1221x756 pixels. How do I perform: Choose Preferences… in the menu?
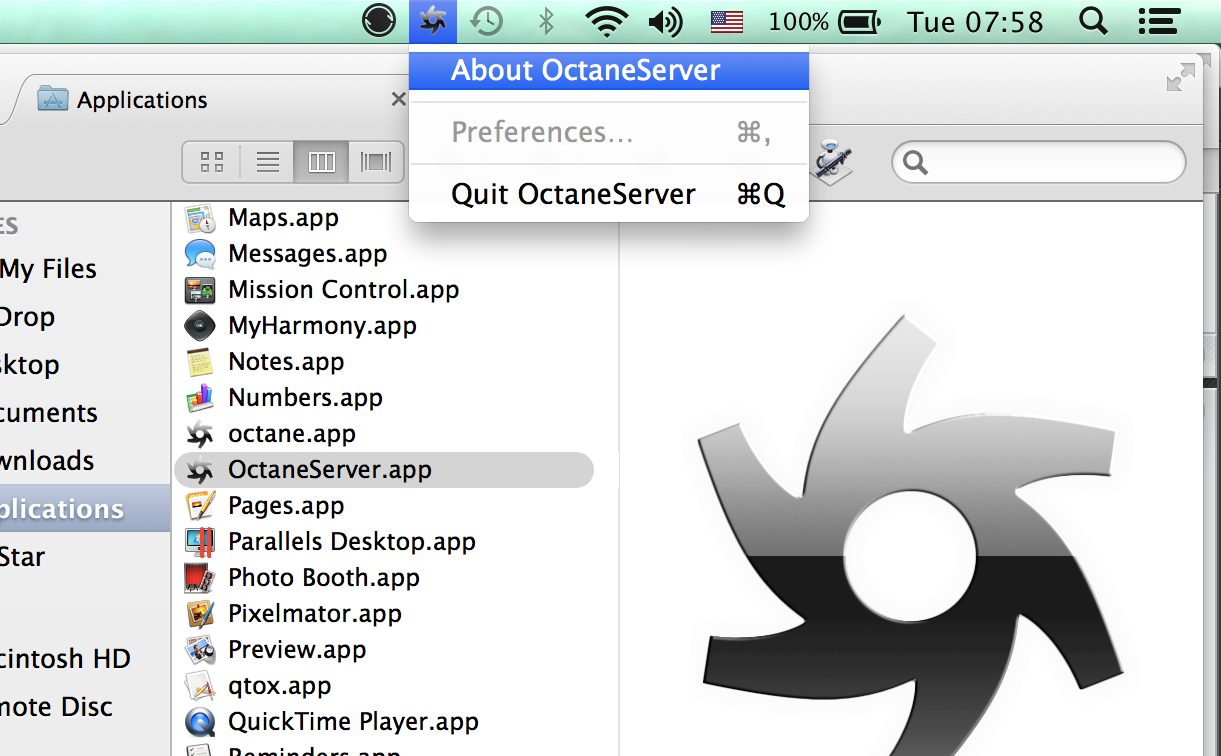[609, 132]
